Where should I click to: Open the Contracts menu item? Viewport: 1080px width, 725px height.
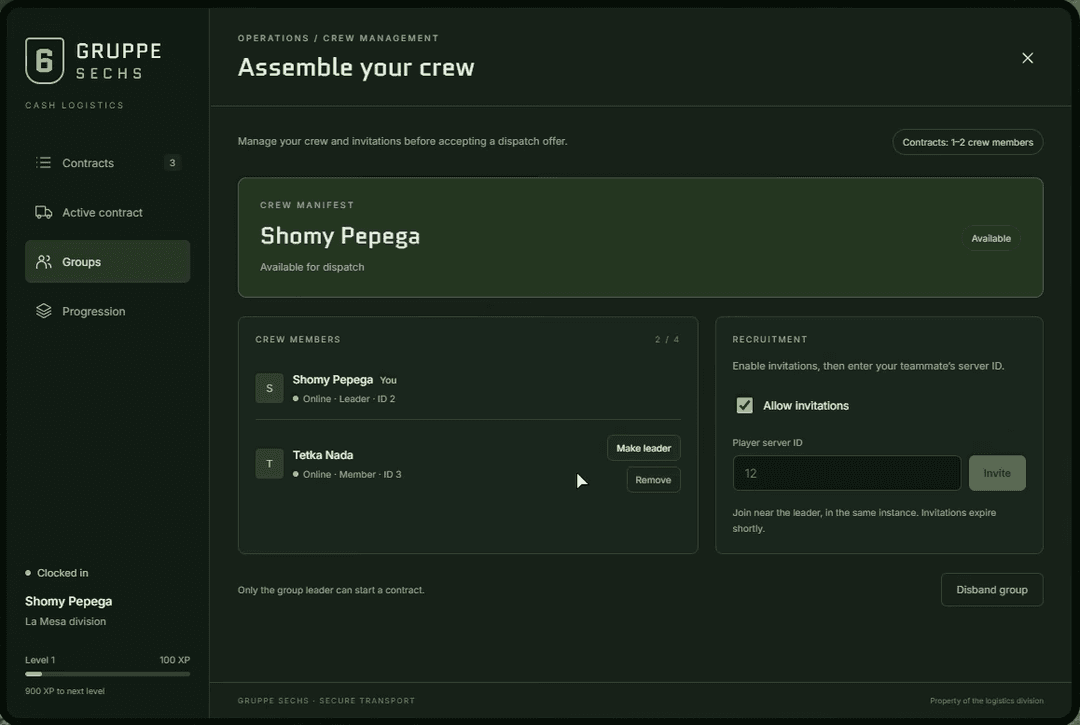pos(107,162)
